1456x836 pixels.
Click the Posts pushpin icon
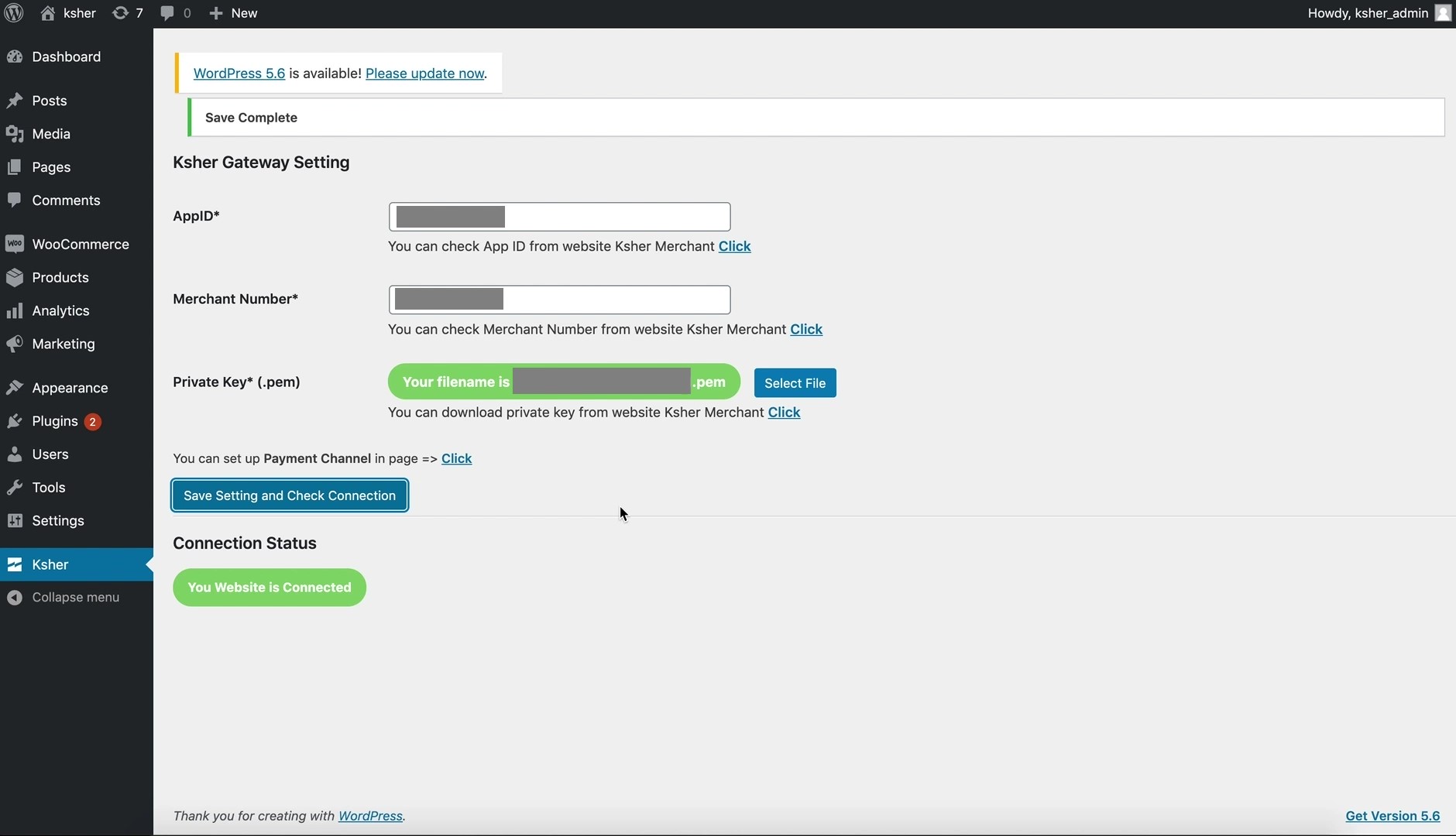coord(15,101)
